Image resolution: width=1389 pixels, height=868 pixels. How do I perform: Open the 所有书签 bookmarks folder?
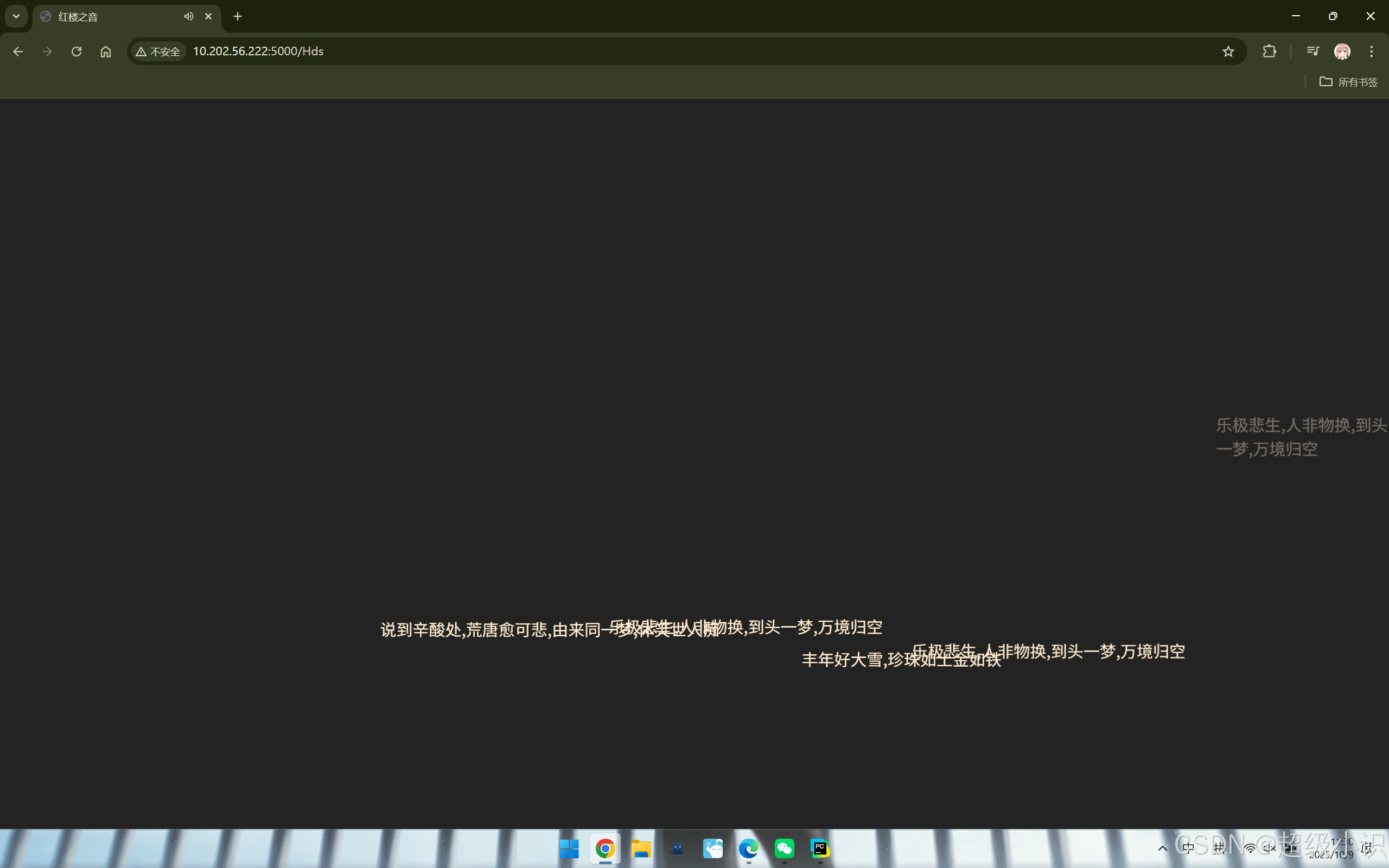pyautogui.click(x=1348, y=82)
